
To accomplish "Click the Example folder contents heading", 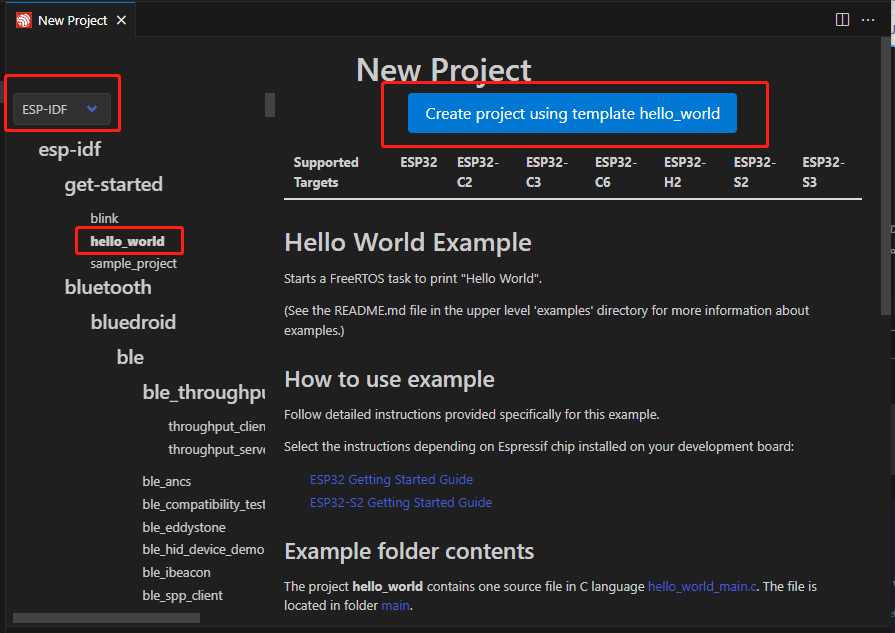I will point(409,551).
